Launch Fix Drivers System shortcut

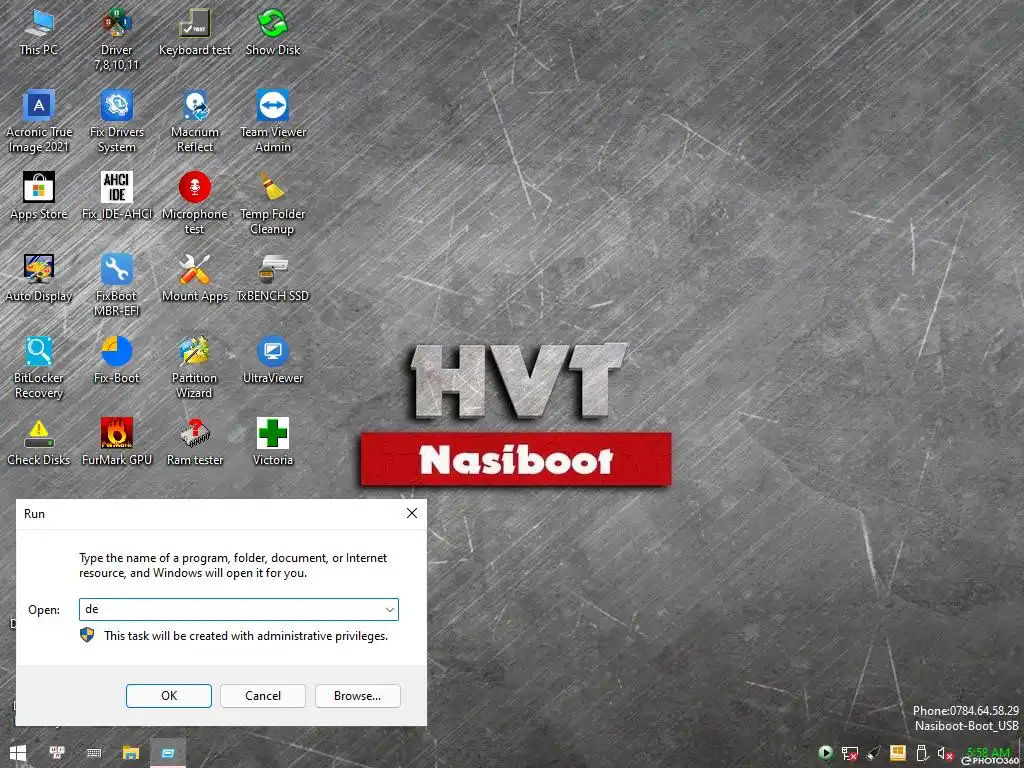[x=116, y=121]
